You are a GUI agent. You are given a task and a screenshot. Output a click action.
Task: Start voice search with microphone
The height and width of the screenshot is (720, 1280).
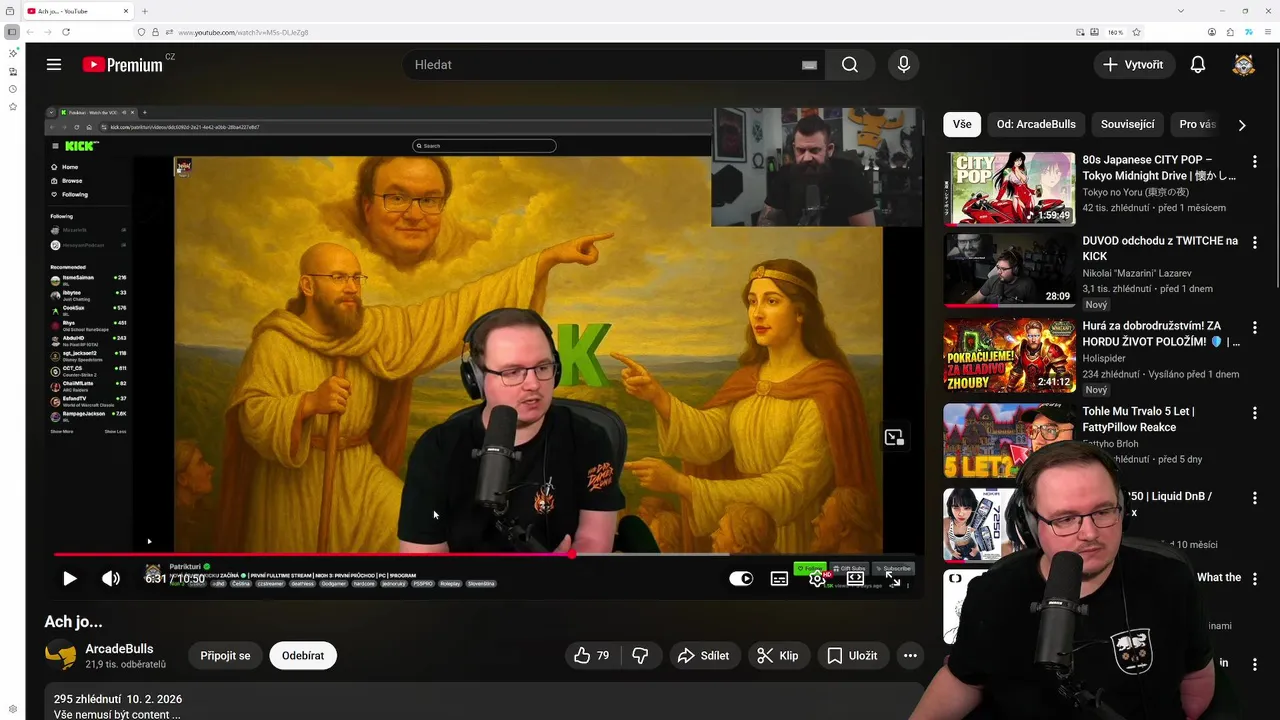point(904,65)
